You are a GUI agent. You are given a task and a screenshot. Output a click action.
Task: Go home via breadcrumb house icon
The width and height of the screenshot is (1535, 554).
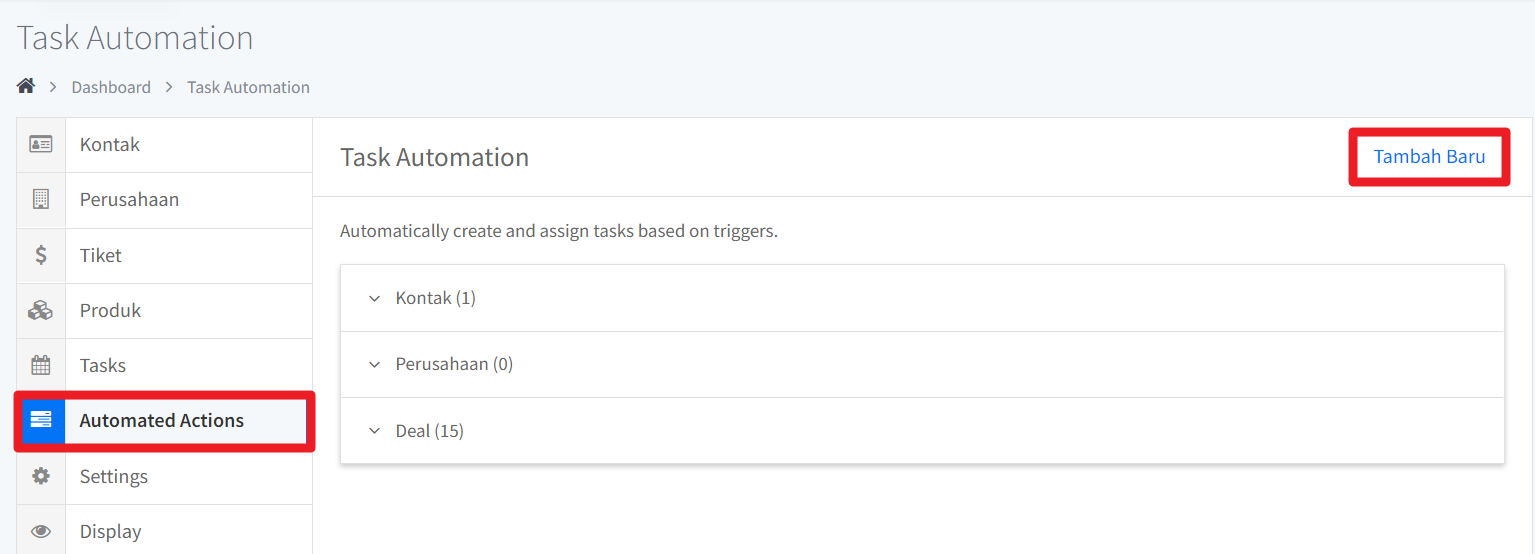coord(26,86)
